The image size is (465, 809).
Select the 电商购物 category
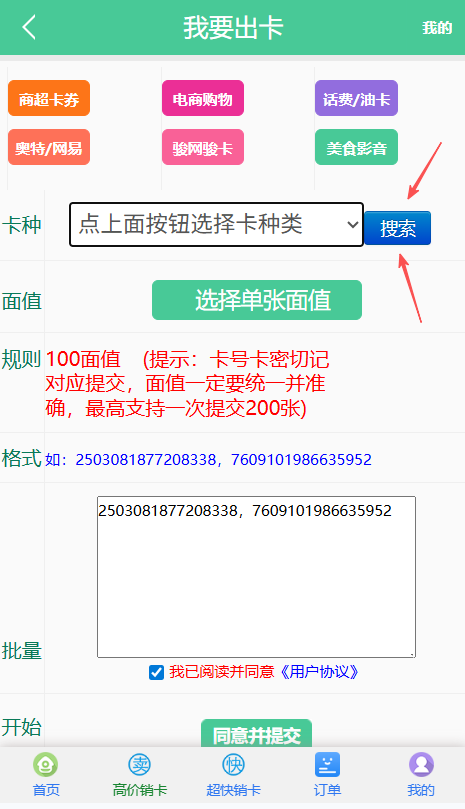click(x=203, y=98)
